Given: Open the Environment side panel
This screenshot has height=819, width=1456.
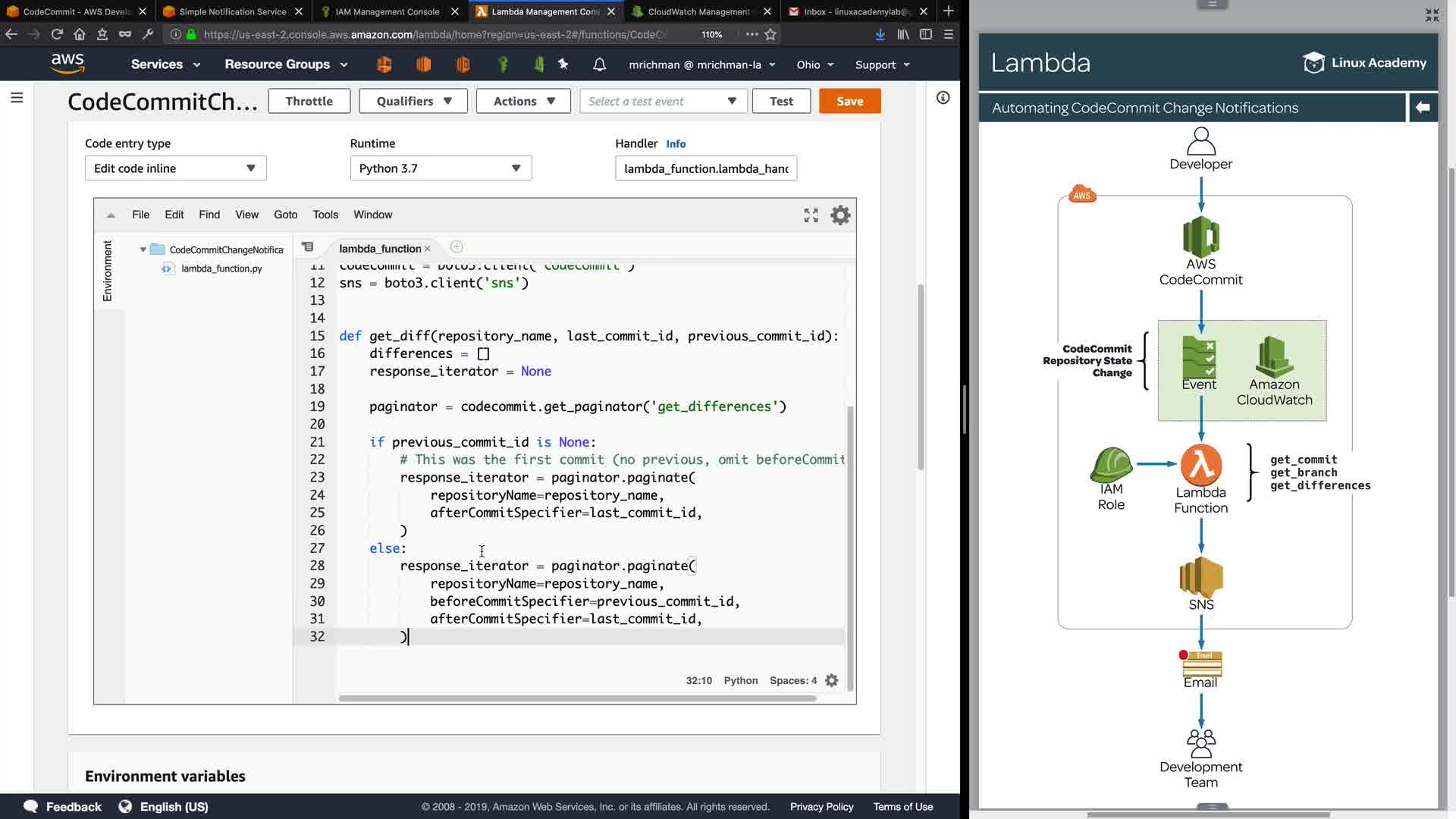Looking at the screenshot, I should click(x=107, y=271).
